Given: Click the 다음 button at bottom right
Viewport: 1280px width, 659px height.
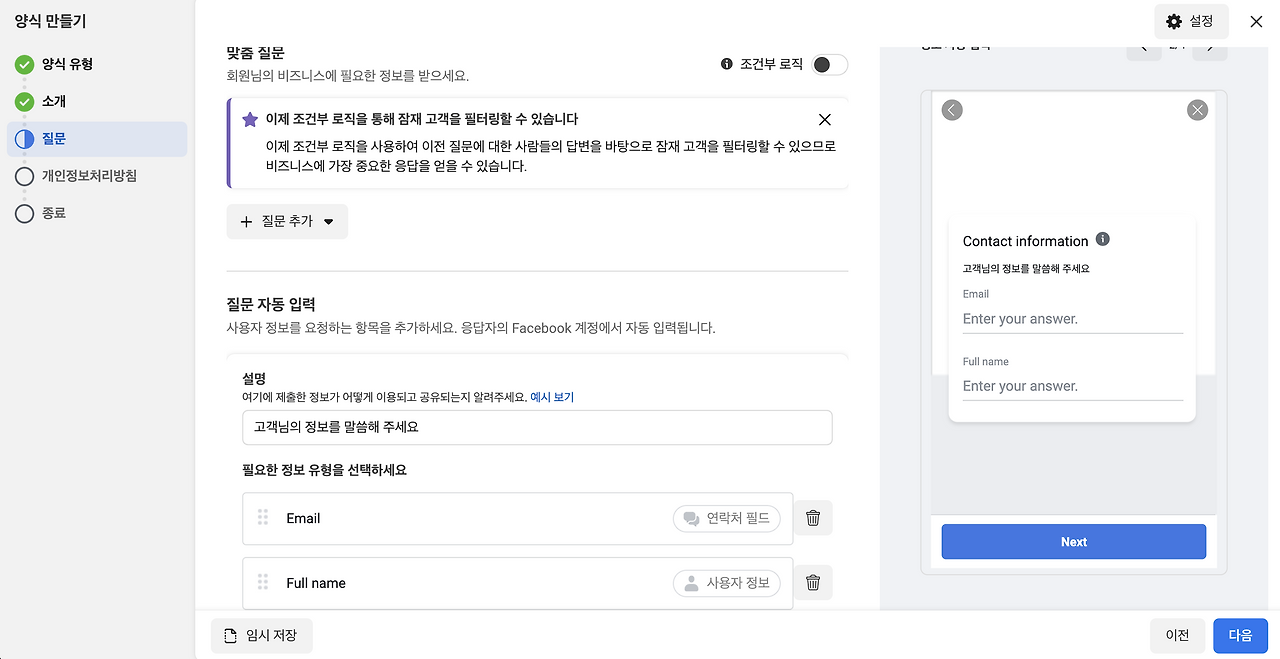Looking at the screenshot, I should tap(1240, 635).
